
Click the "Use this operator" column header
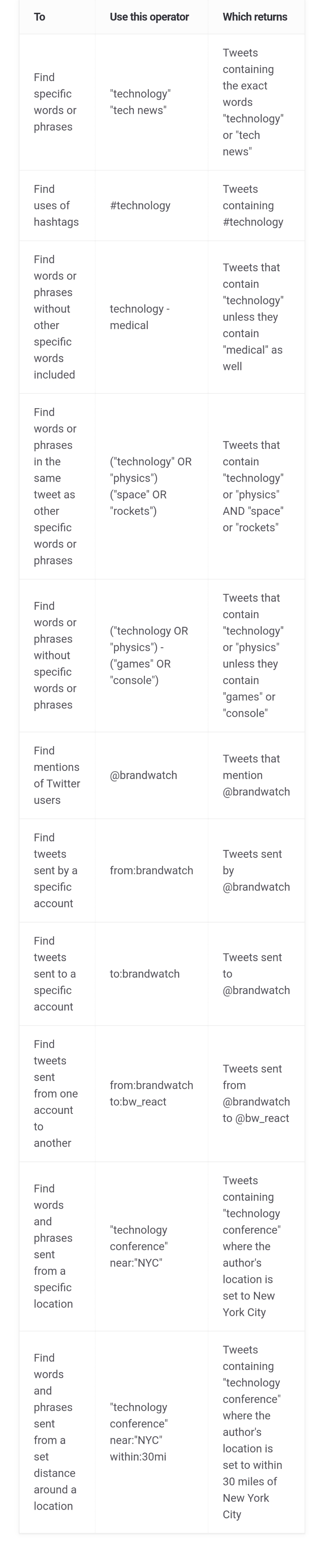[x=149, y=17]
